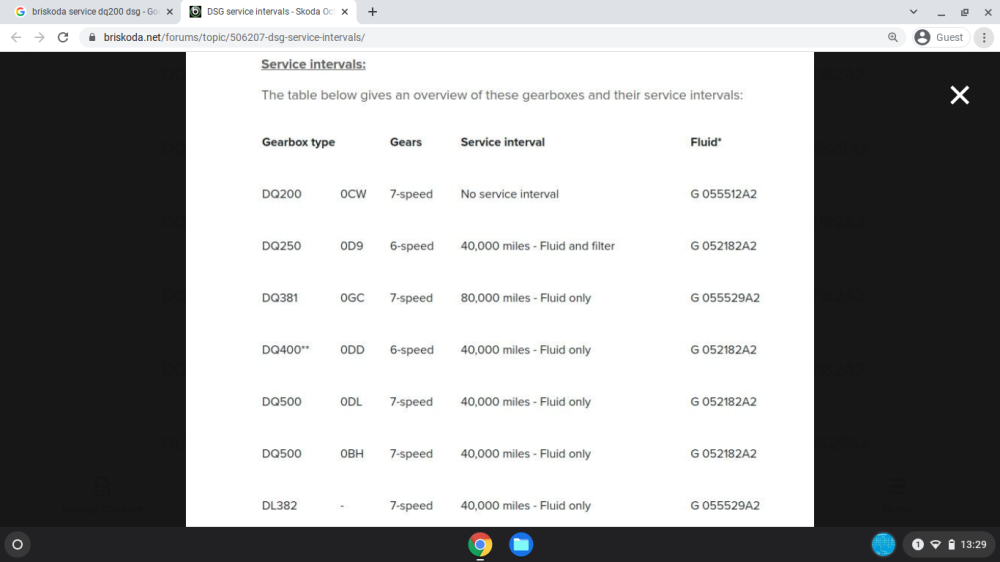
Task: Select the DQ250 gearbox cell
Action: [x=281, y=246]
